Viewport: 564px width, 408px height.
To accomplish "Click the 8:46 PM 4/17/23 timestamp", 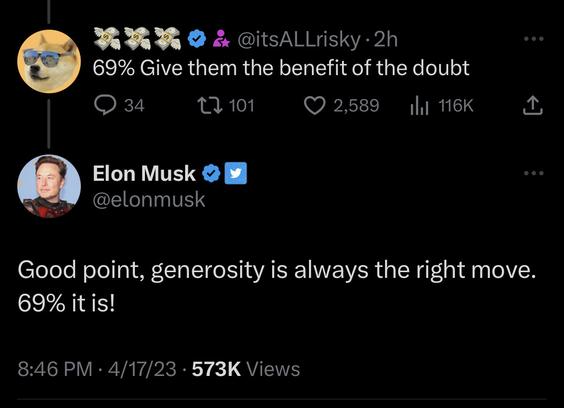I will pyautogui.click(x=97, y=369).
